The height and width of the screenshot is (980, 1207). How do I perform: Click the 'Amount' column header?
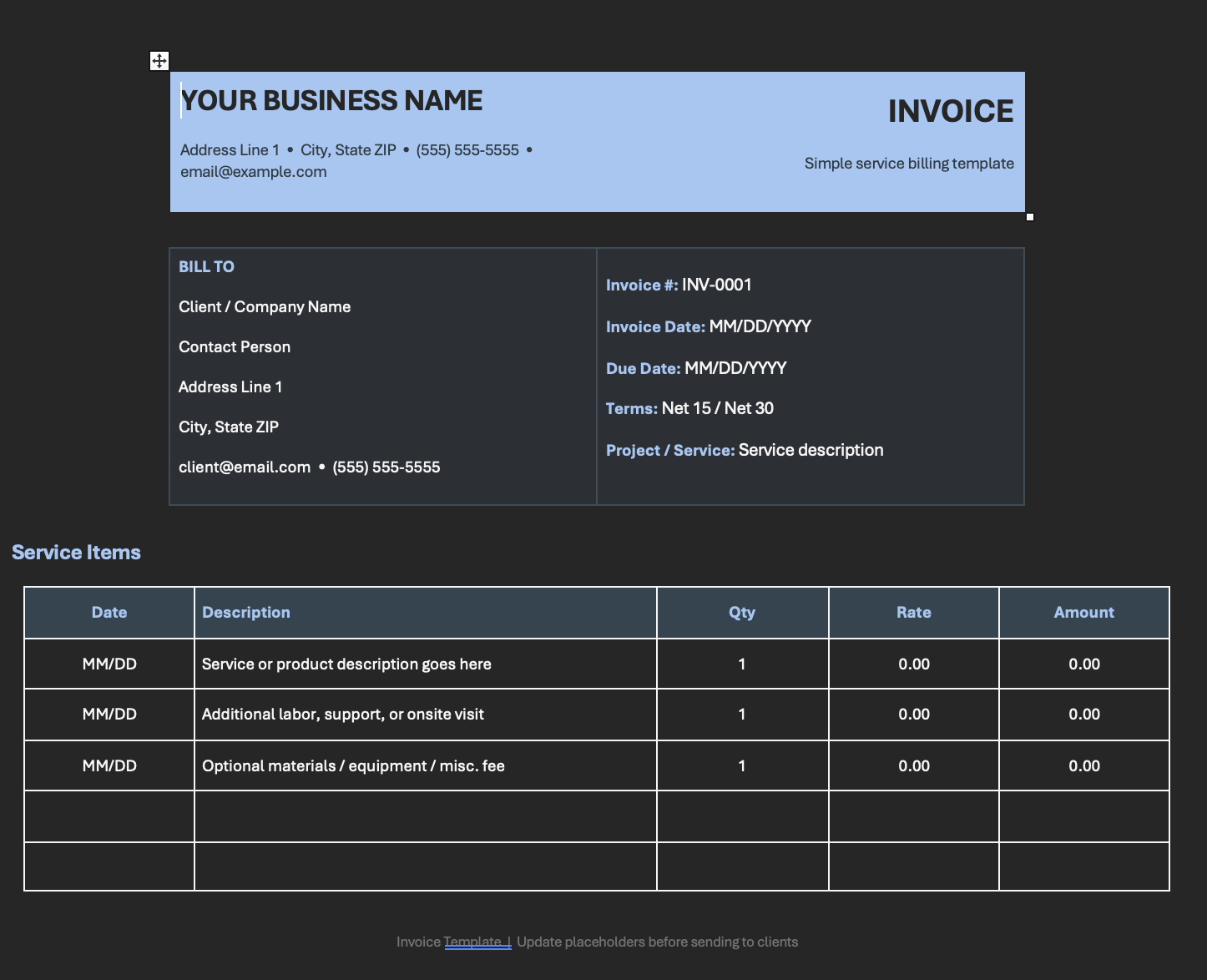tap(1084, 613)
